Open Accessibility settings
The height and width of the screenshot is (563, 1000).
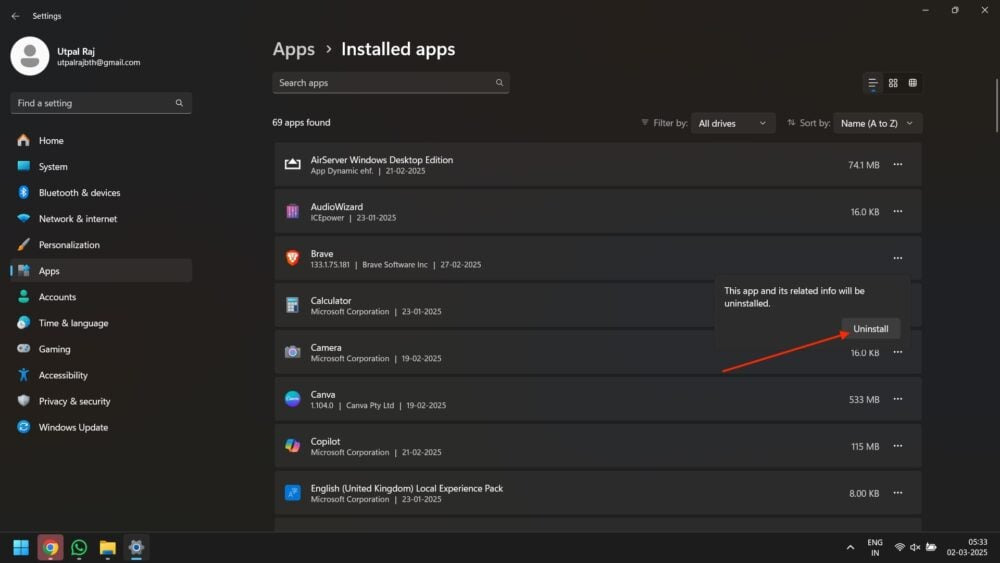point(101,376)
